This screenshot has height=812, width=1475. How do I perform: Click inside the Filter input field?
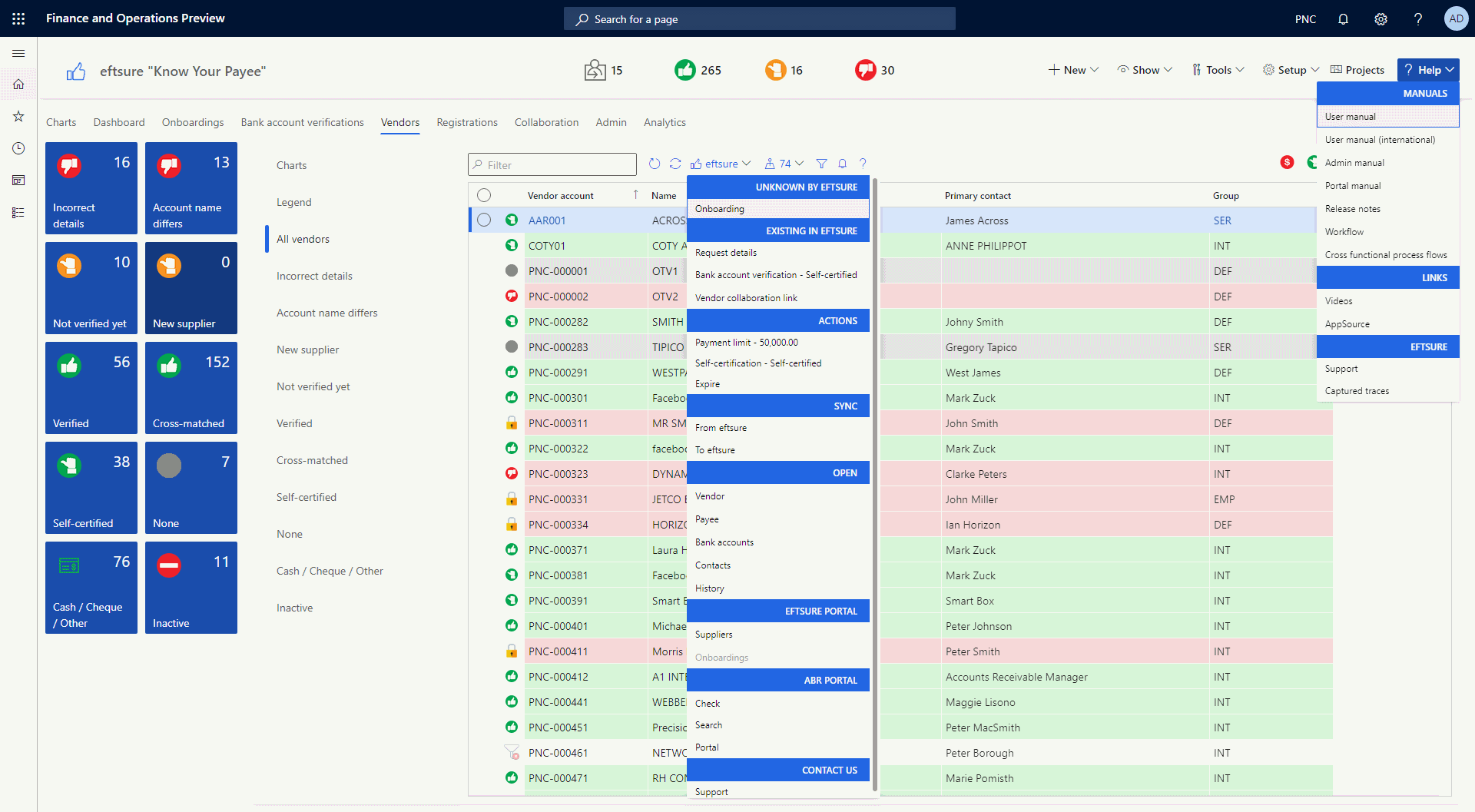coord(552,164)
